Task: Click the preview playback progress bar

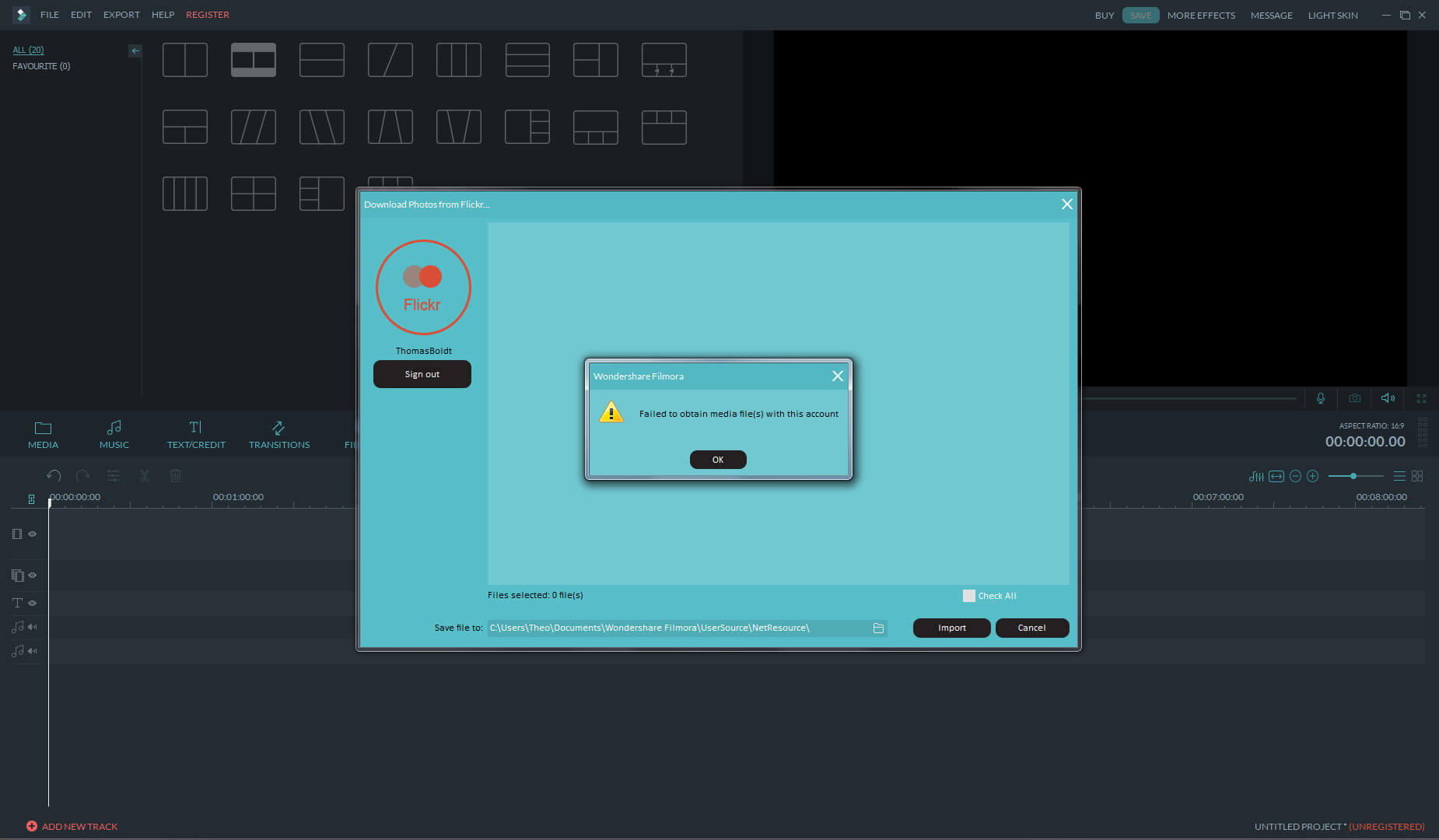Action: click(1190, 398)
